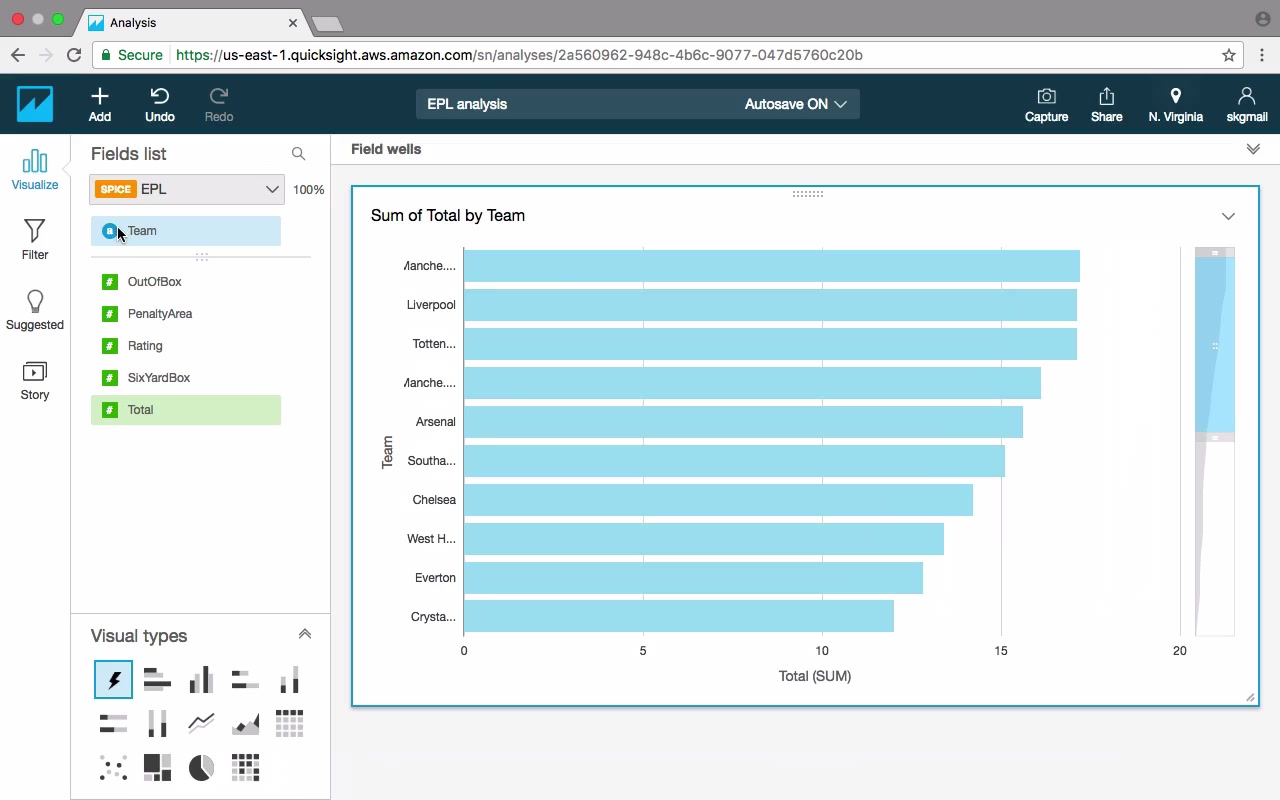Search the fields list
The width and height of the screenshot is (1280, 800).
point(298,154)
